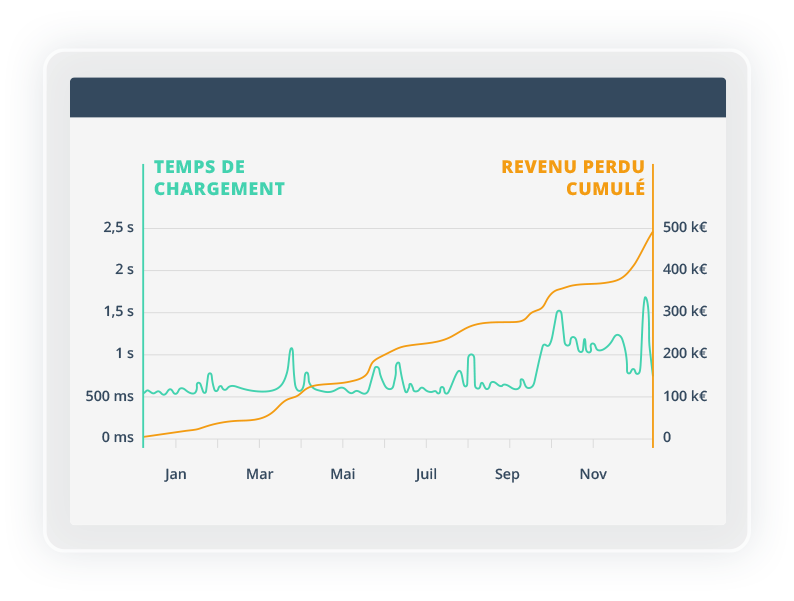Click the 200 k€ right axis label
794x601 pixels.
pos(685,353)
